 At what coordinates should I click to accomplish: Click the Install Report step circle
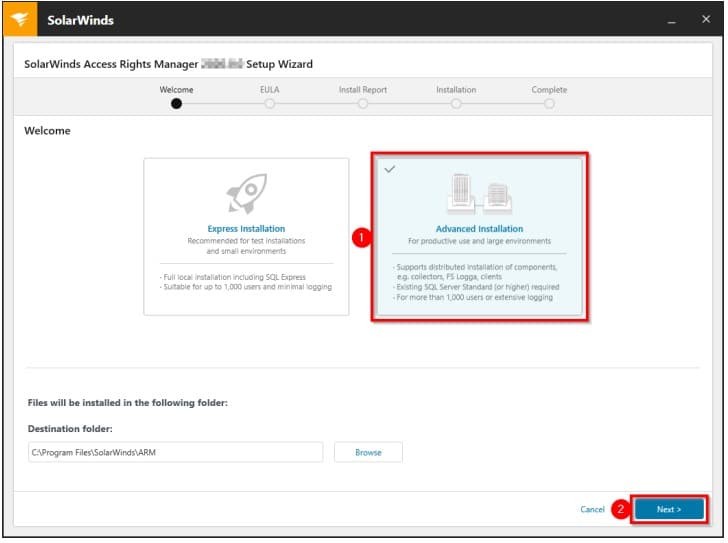coord(363,103)
